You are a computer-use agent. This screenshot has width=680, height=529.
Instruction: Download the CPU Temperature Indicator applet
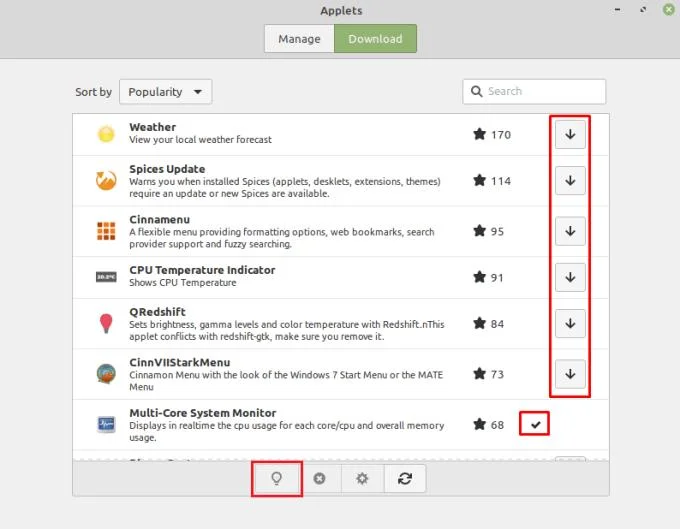point(570,277)
